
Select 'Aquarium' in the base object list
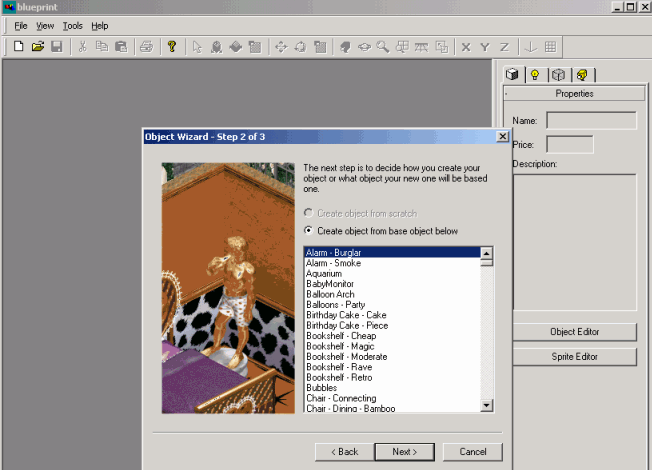click(324, 273)
